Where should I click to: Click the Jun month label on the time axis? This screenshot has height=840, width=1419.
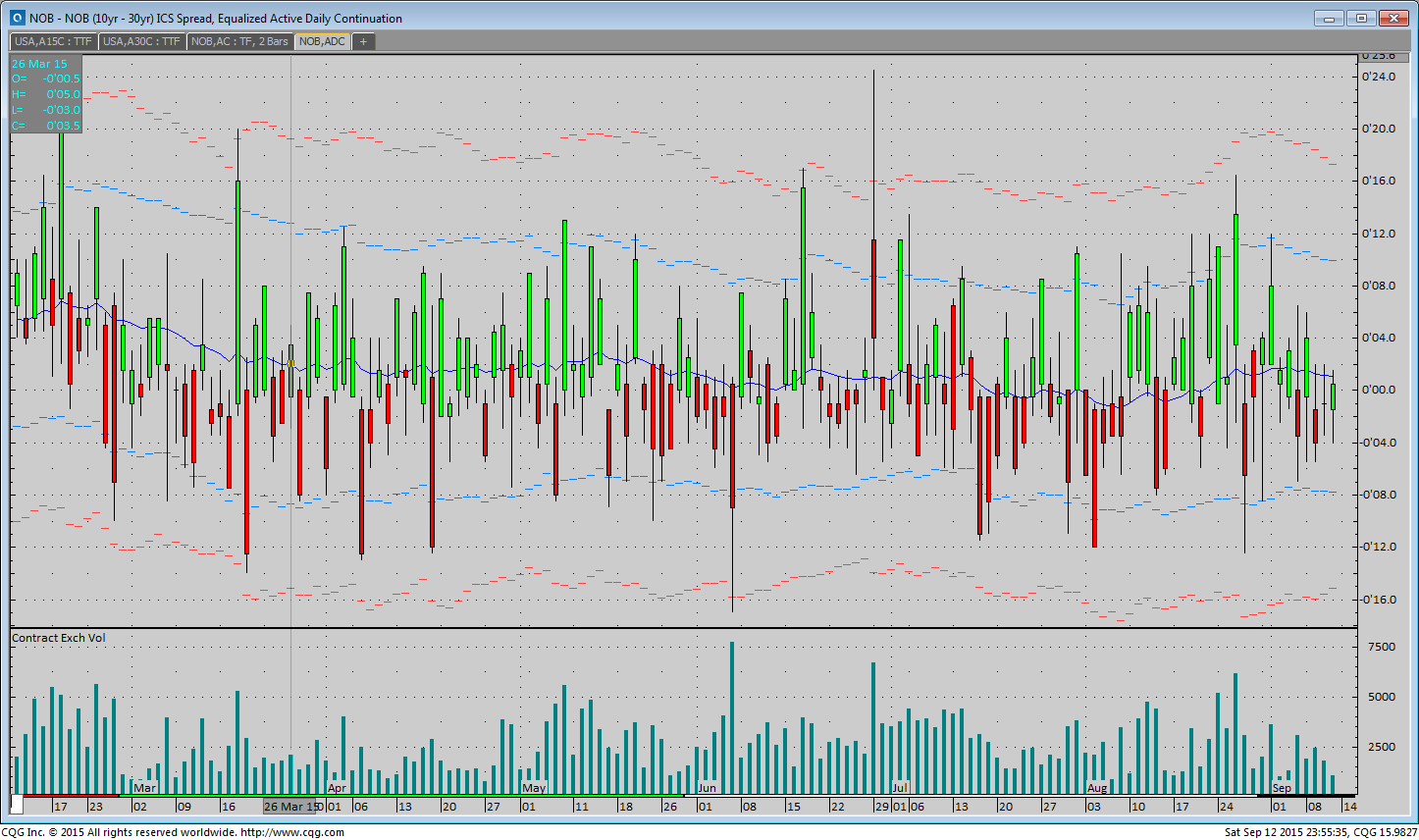707,788
